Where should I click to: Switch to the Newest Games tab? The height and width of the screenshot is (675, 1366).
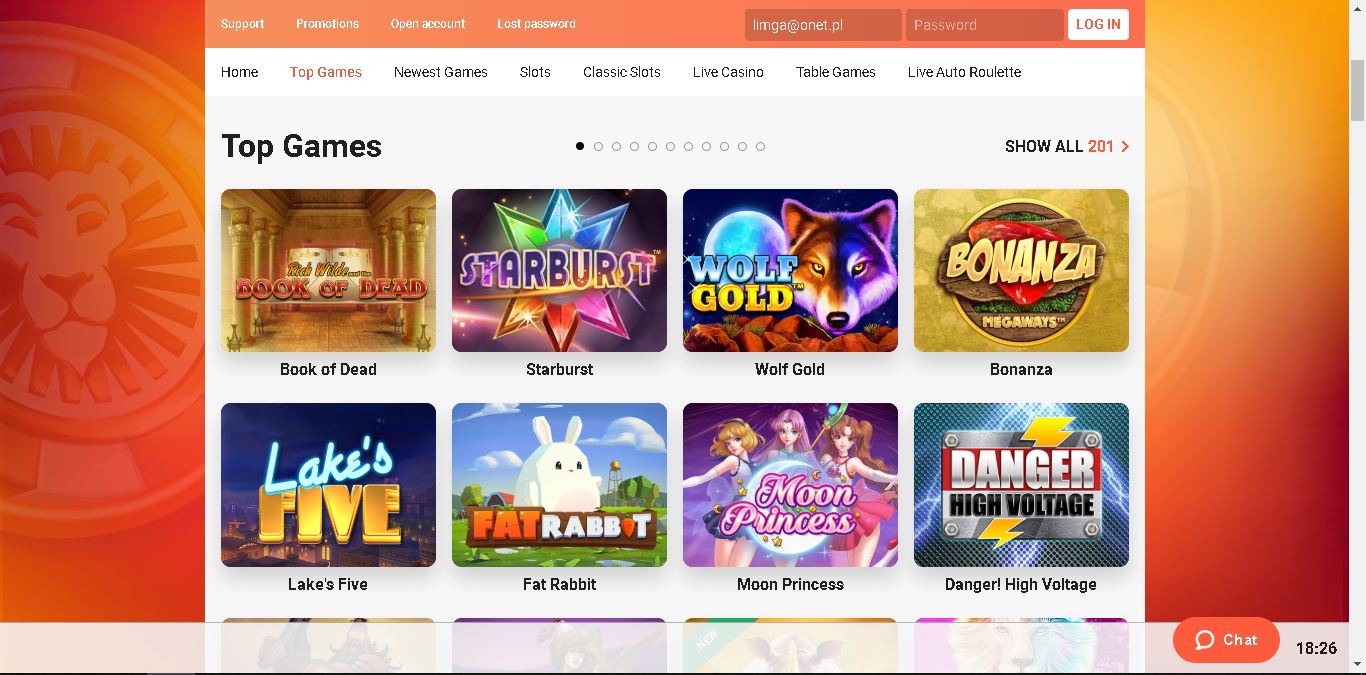click(x=441, y=72)
